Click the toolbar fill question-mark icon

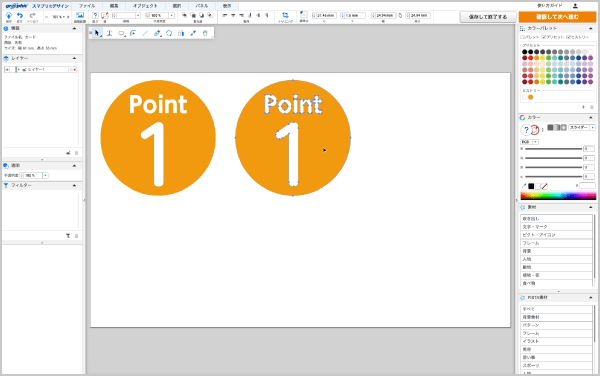click(95, 15)
